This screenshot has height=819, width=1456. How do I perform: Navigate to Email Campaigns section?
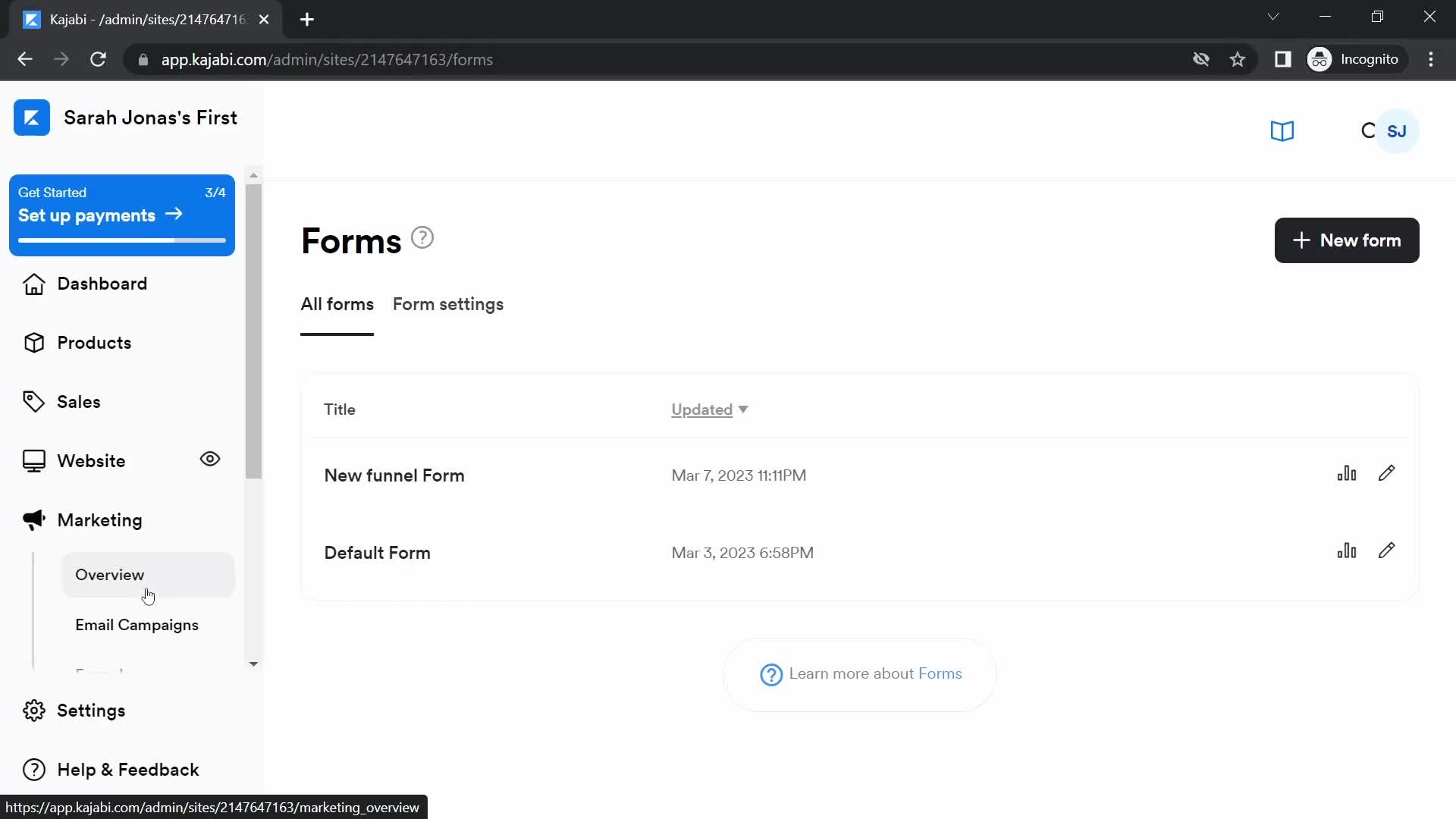(x=136, y=624)
